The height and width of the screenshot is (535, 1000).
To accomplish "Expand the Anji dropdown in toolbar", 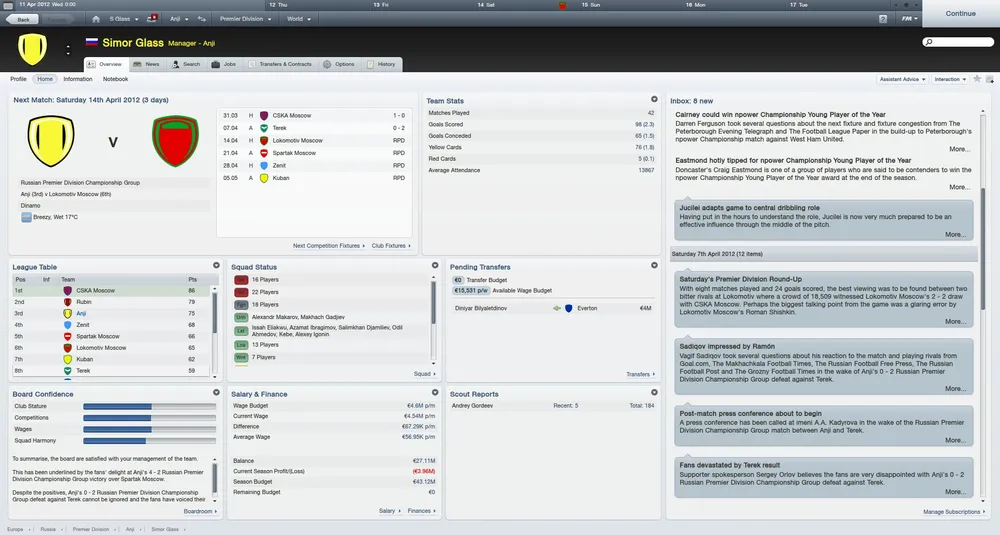I will 179,19.
